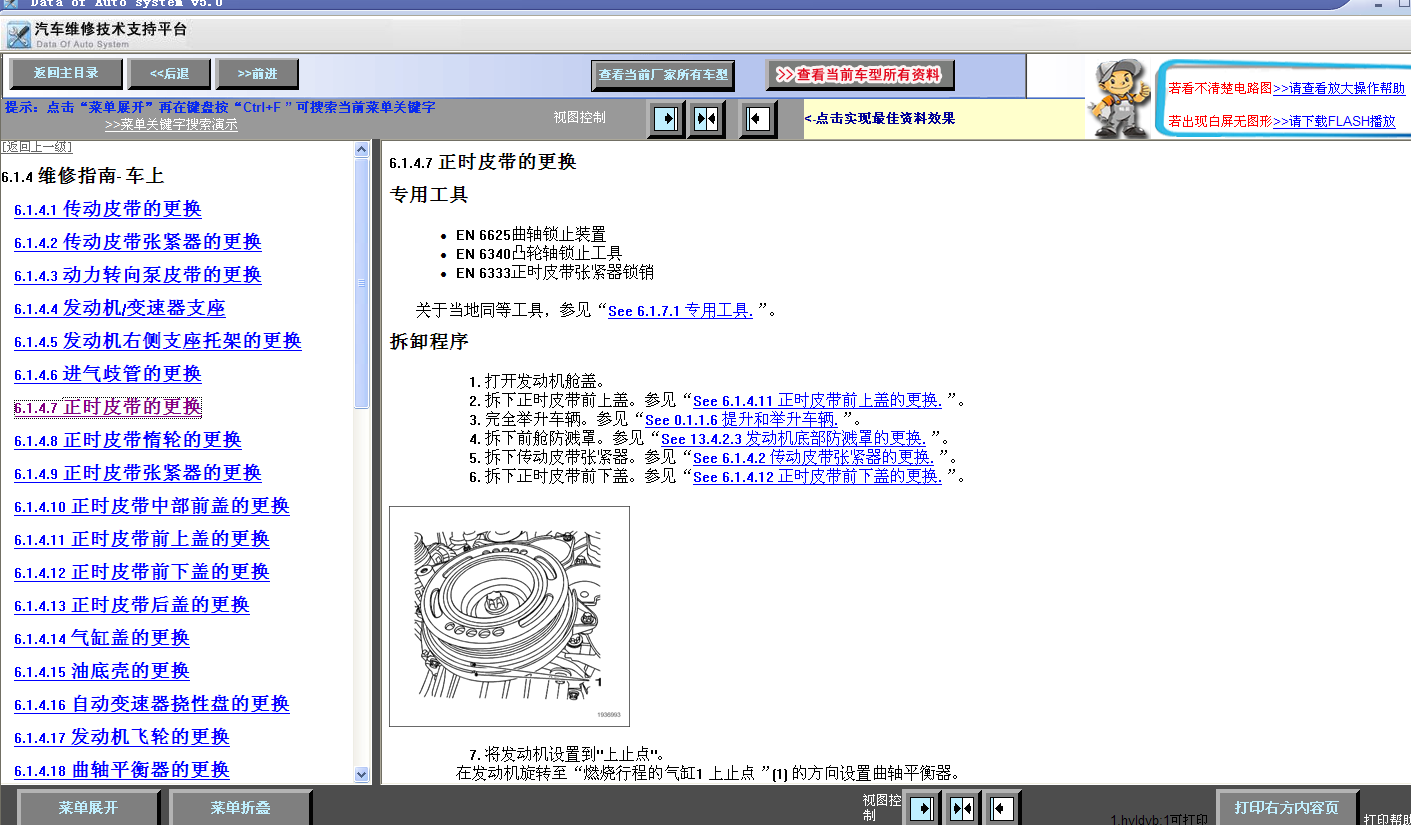
Task: Open 查看当前车型所有资料
Action: 860,74
